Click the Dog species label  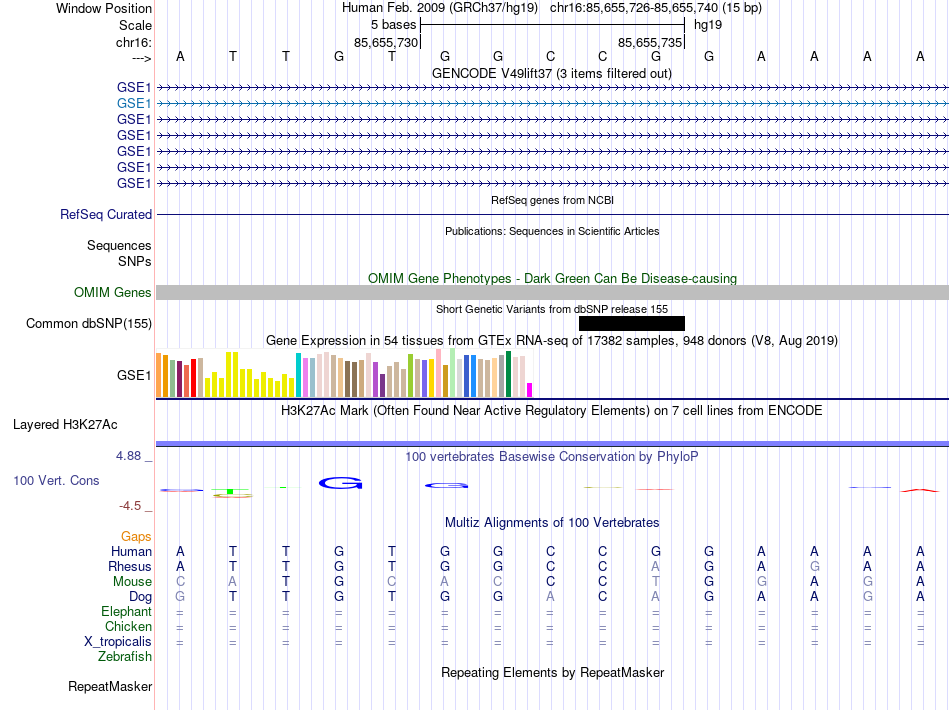click(x=140, y=597)
